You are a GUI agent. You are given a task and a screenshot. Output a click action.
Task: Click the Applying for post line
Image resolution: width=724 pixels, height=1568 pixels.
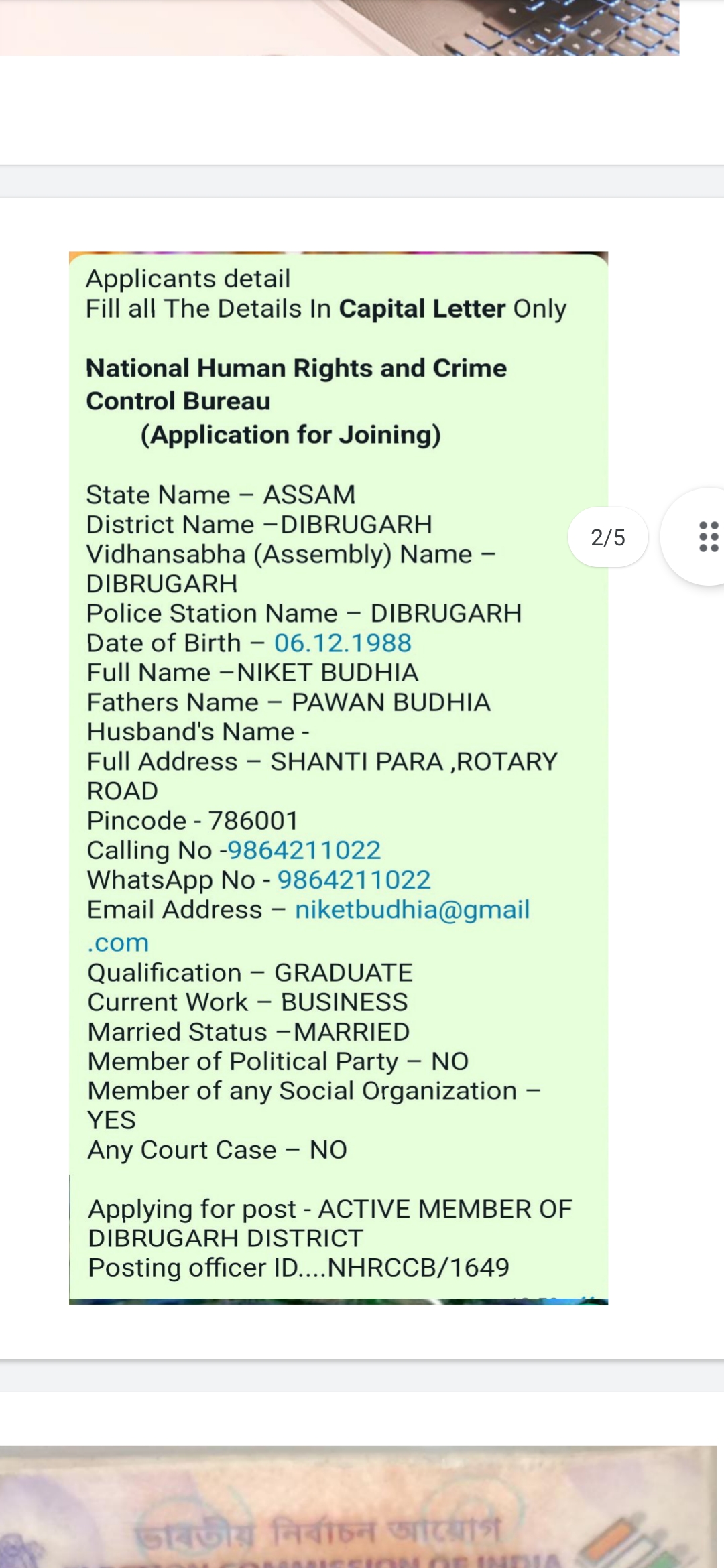pyautogui.click(x=330, y=1210)
